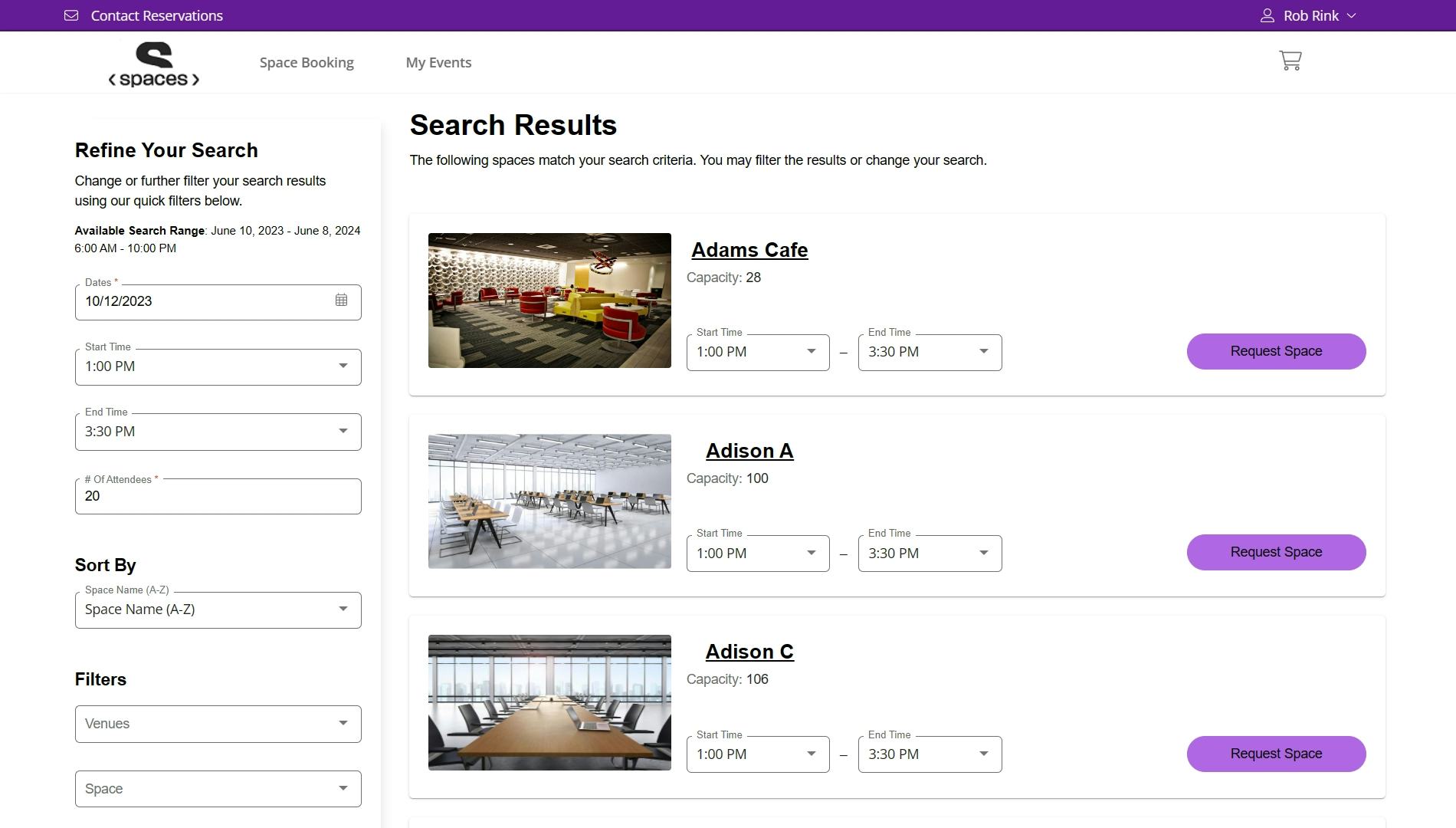Click the Adison A photo thumbnail
Image resolution: width=1456 pixels, height=828 pixels.
549,501
